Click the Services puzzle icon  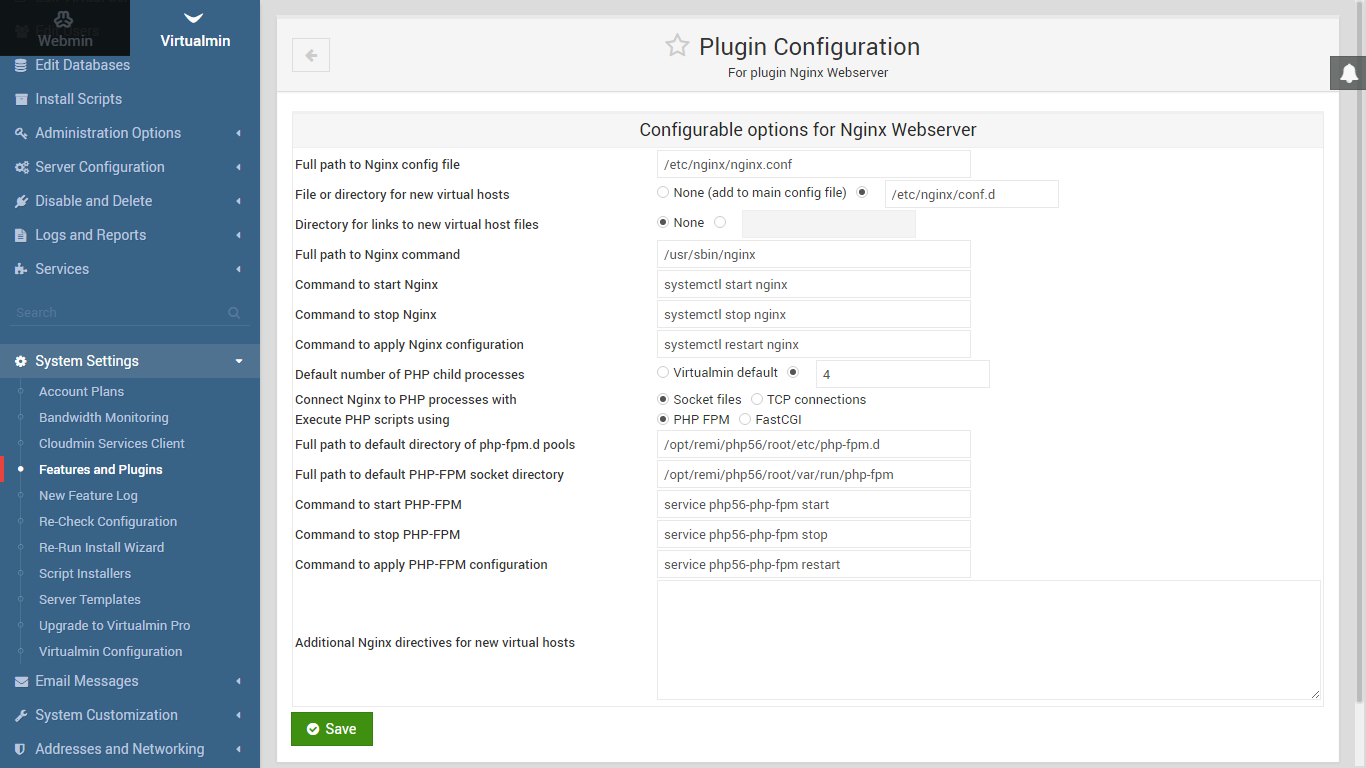pyautogui.click(x=21, y=269)
